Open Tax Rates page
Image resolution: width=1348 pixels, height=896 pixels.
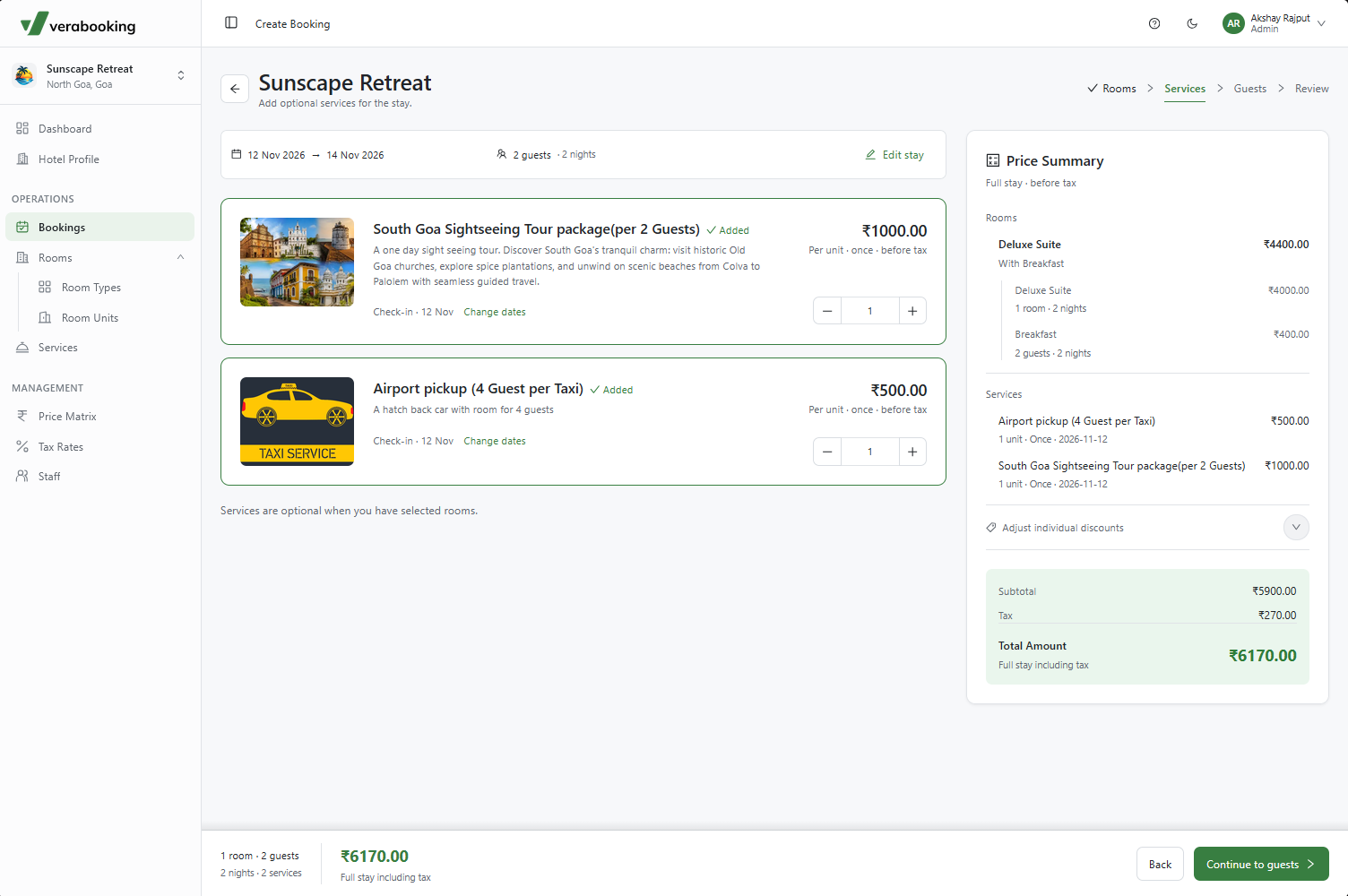(100, 447)
